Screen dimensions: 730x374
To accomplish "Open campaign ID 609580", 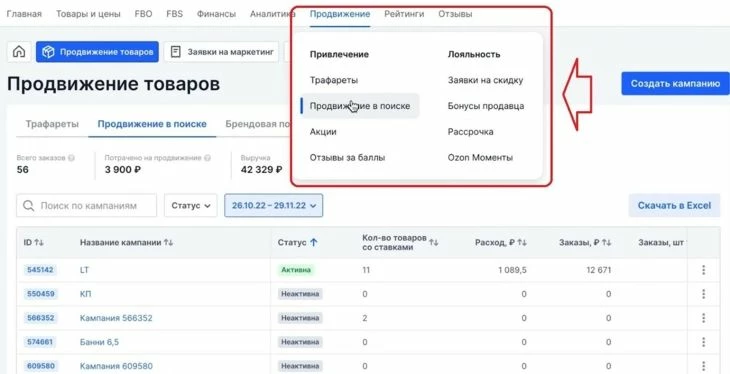I will click(40, 366).
